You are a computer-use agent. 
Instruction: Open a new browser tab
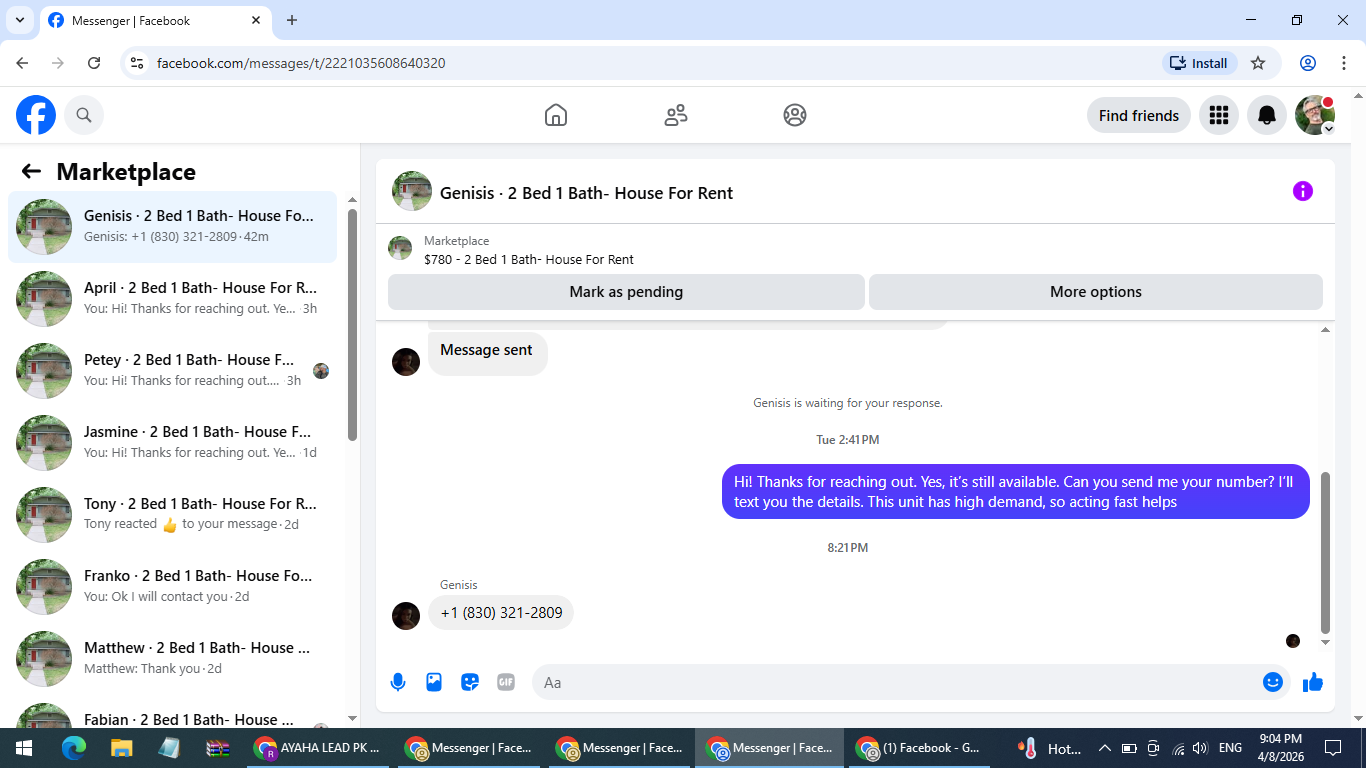click(292, 20)
